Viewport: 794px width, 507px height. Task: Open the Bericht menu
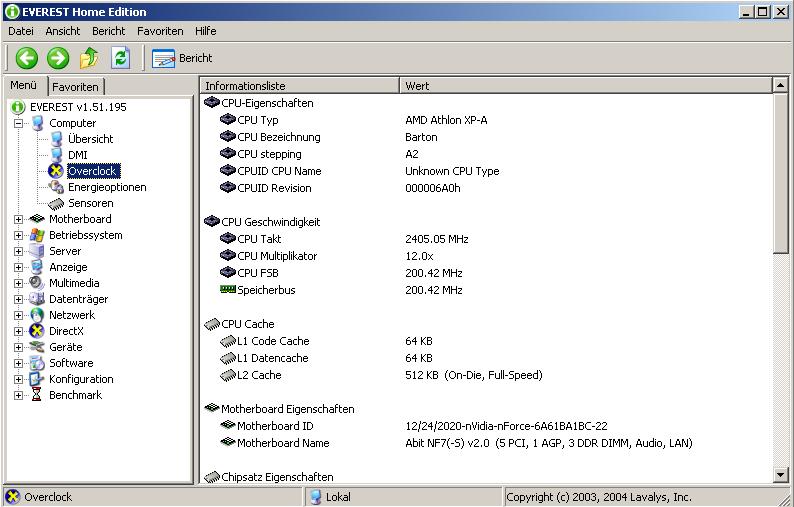coord(108,31)
